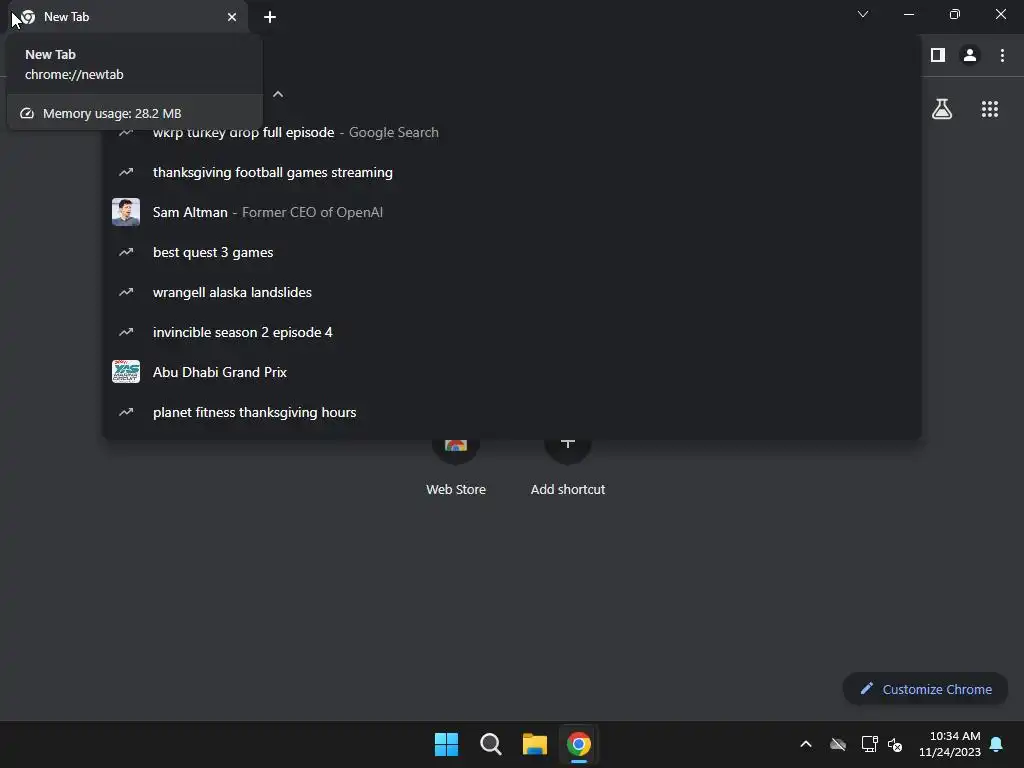The width and height of the screenshot is (1024, 768).
Task: Click trending arrow beside 'planet fitness thanksgiving hours'
Action: (126, 412)
